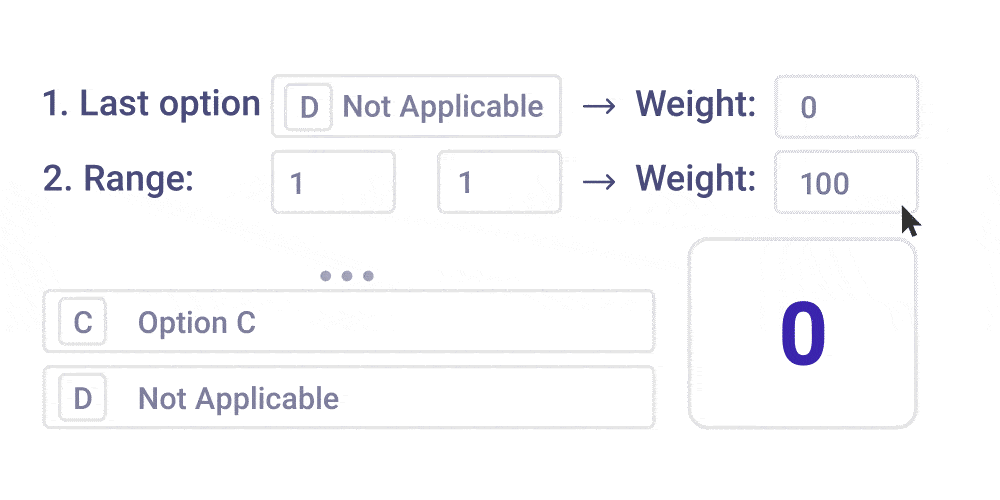The image size is (1000, 500).
Task: Click the D badge in answer list
Action: pos(83,398)
